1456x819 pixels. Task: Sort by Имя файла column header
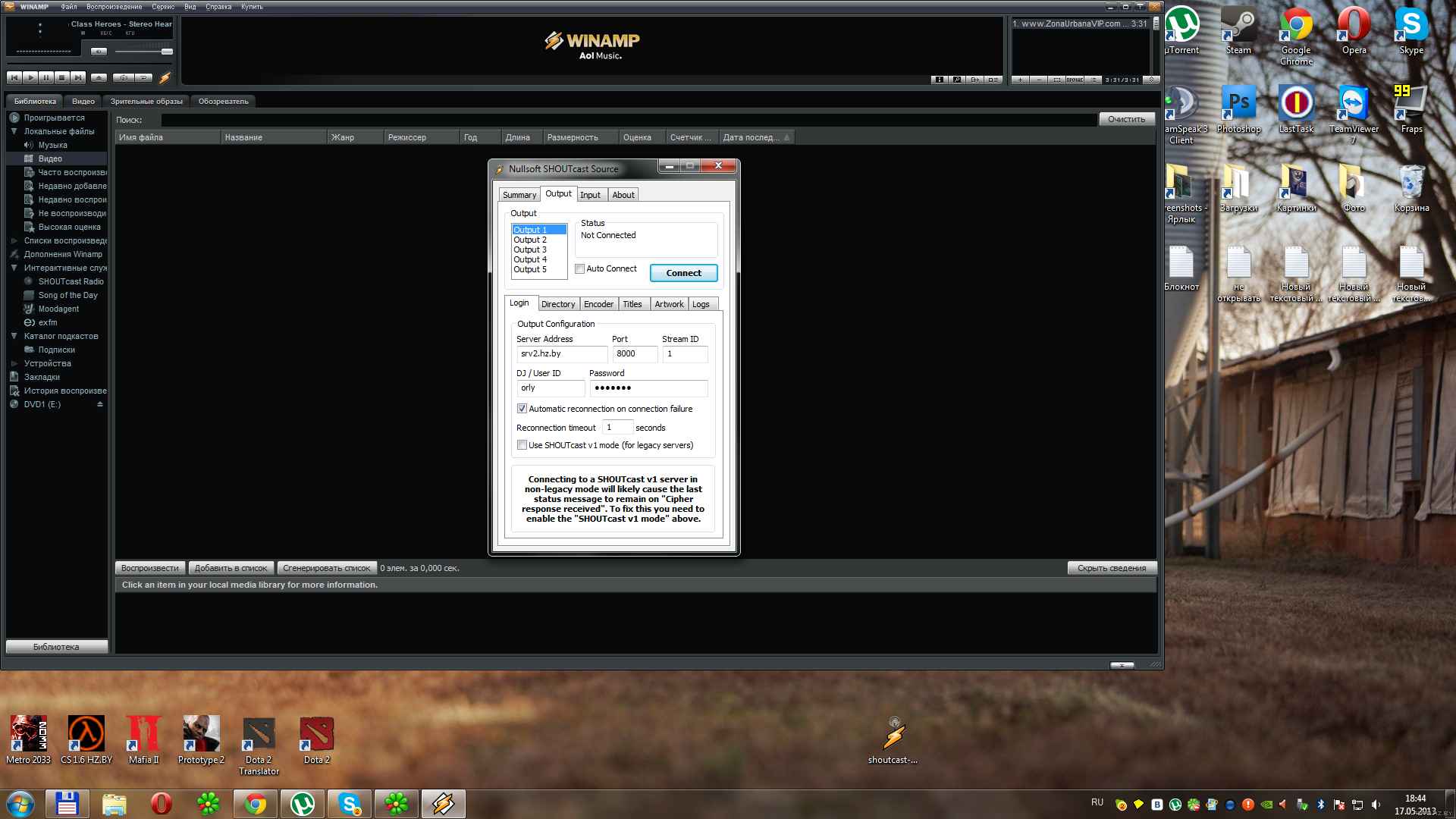pyautogui.click(x=168, y=137)
